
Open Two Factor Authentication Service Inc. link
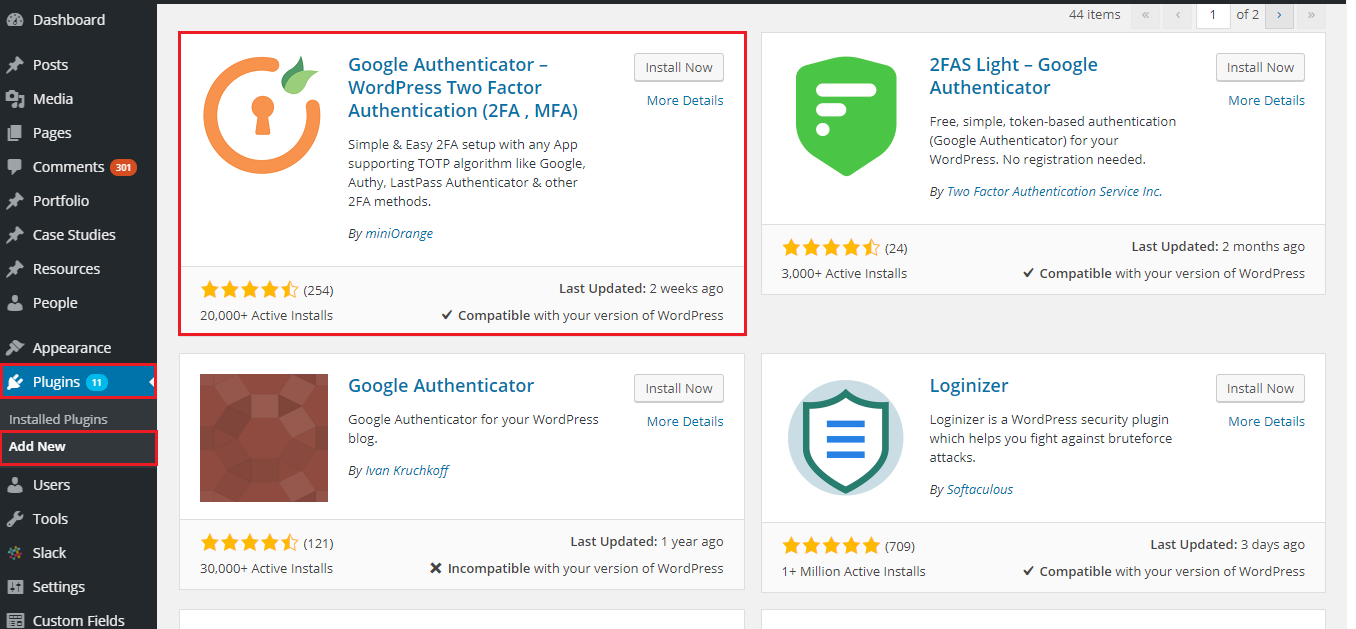tap(1054, 192)
